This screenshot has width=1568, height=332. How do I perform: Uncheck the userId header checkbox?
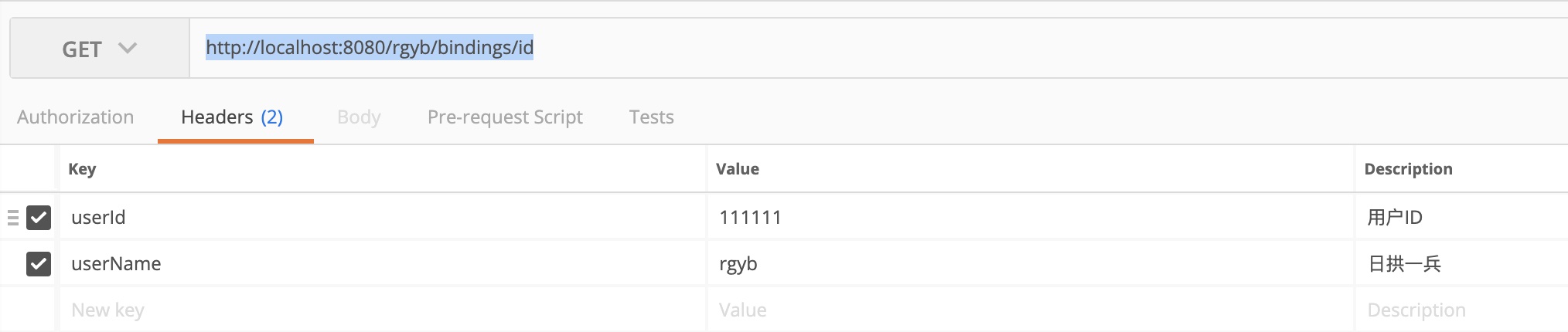coord(39,218)
